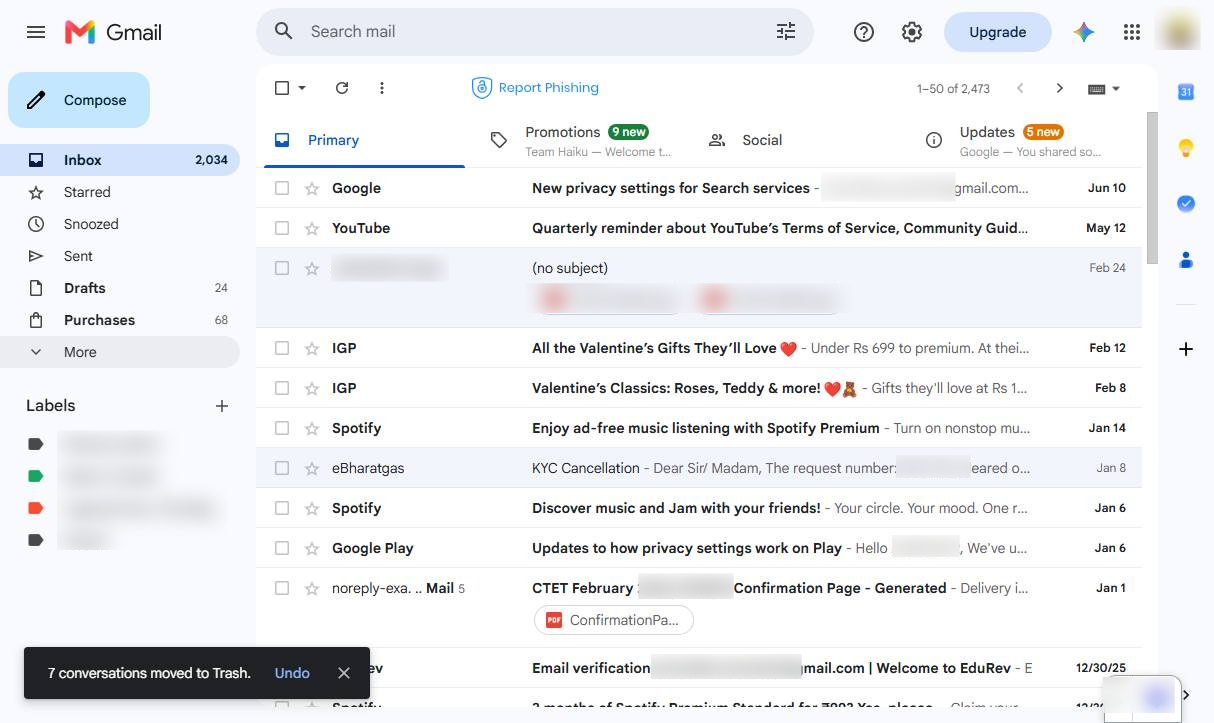This screenshot has height=723, width=1214.
Task: Open the main menu hamburger icon
Action: tap(36, 32)
